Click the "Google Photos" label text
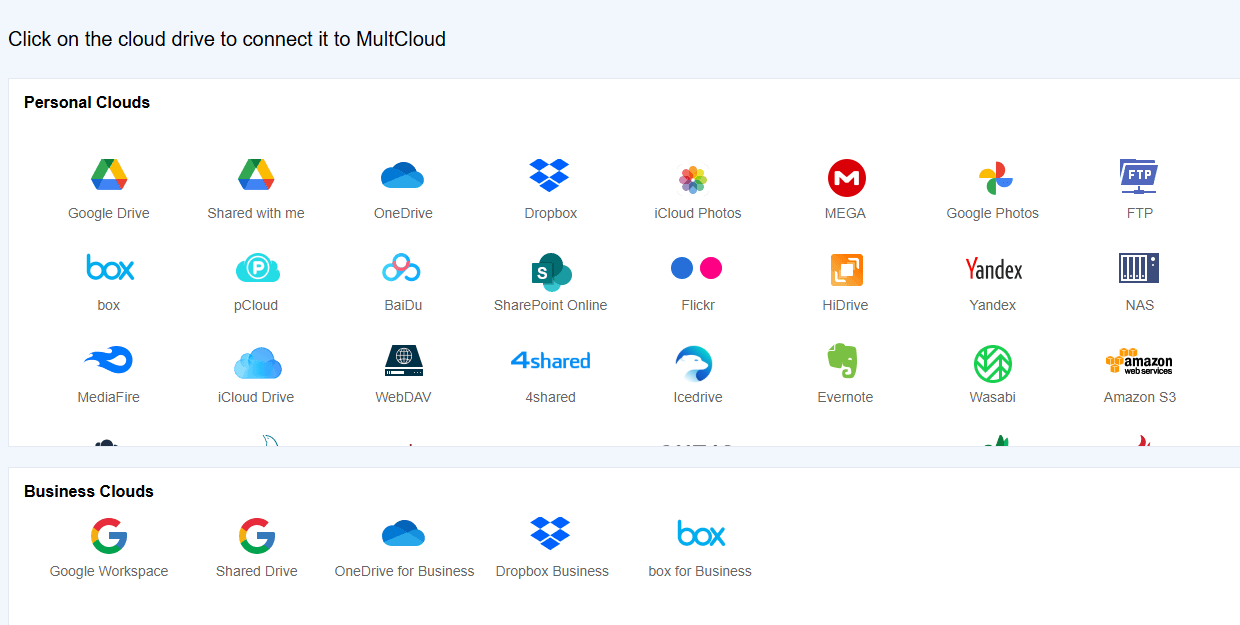 pyautogui.click(x=993, y=213)
